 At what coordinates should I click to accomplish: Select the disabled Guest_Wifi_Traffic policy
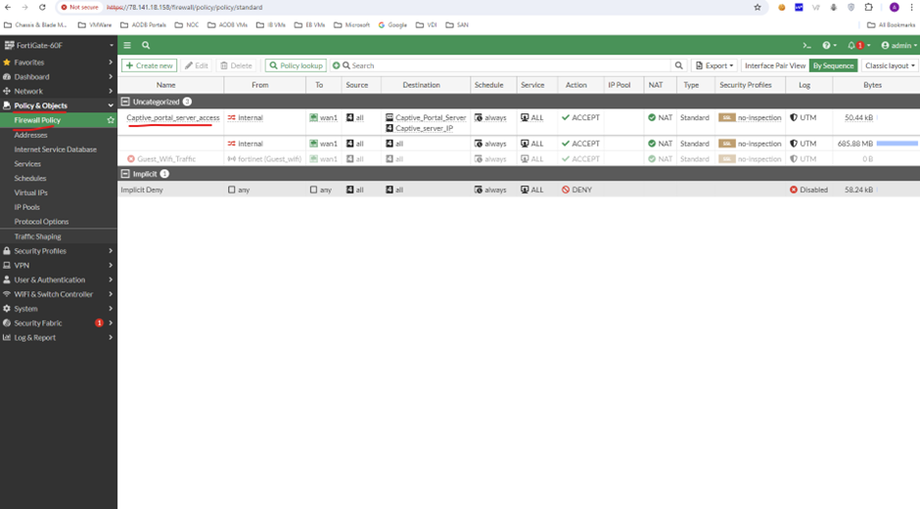click(166, 159)
